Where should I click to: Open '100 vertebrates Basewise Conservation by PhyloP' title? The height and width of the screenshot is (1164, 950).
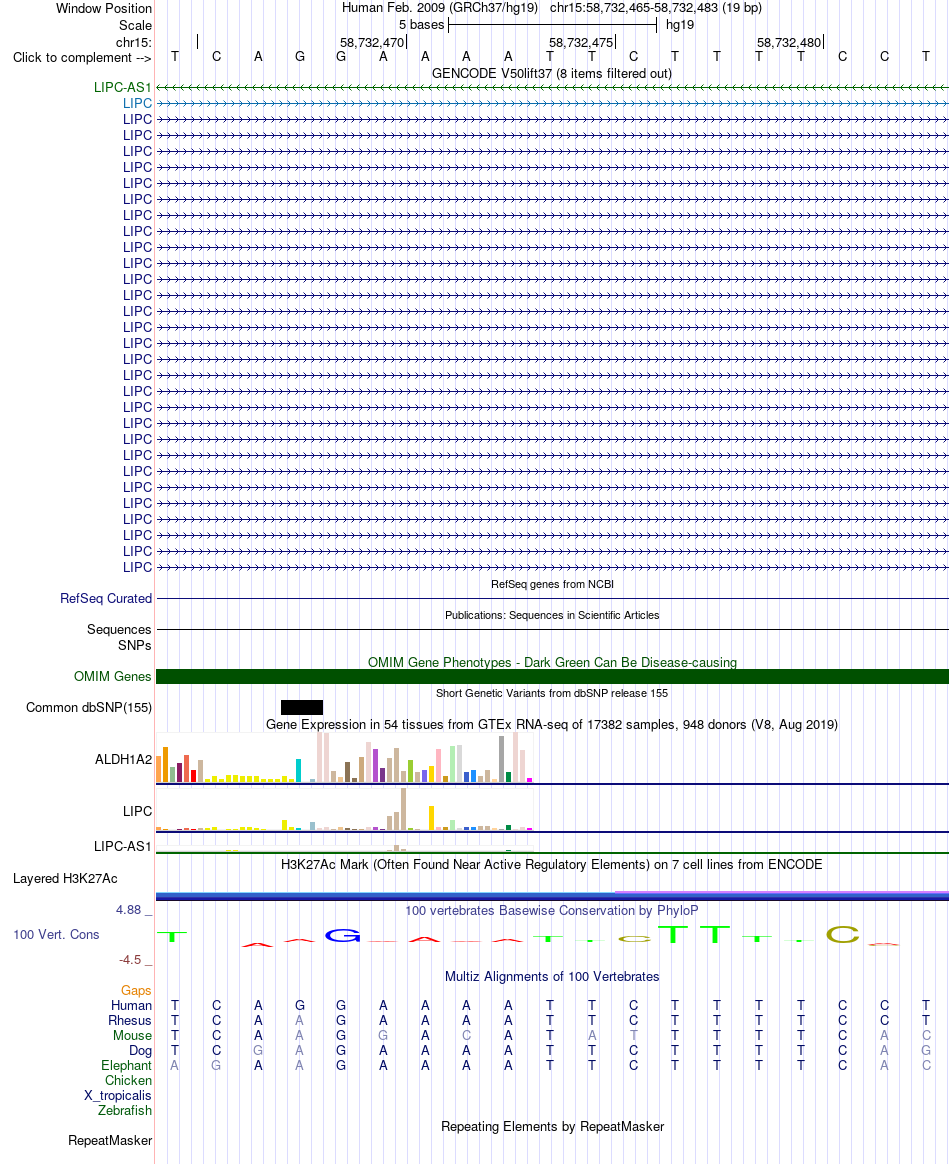click(552, 911)
